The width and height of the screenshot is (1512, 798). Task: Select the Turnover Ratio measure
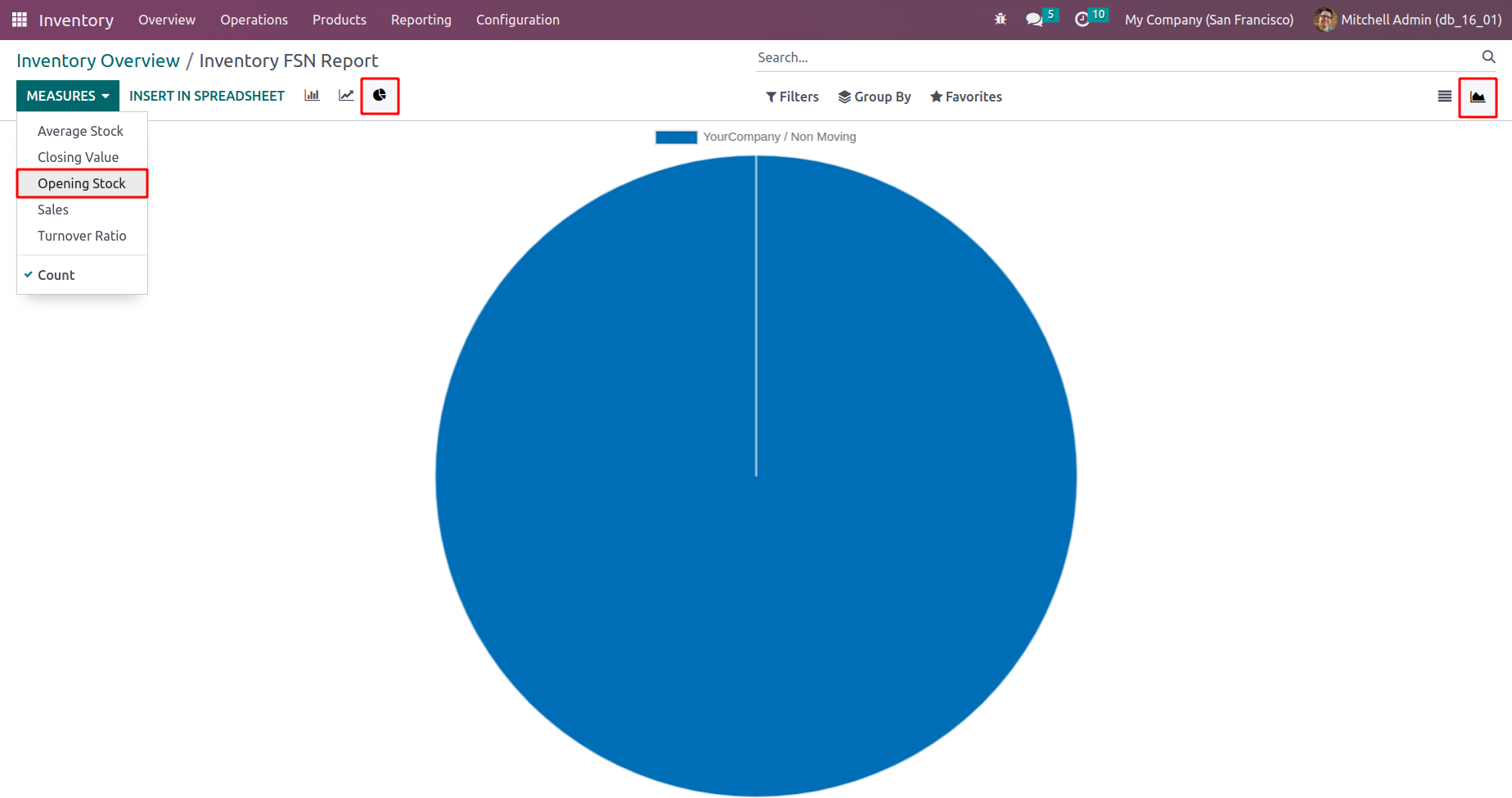(82, 236)
